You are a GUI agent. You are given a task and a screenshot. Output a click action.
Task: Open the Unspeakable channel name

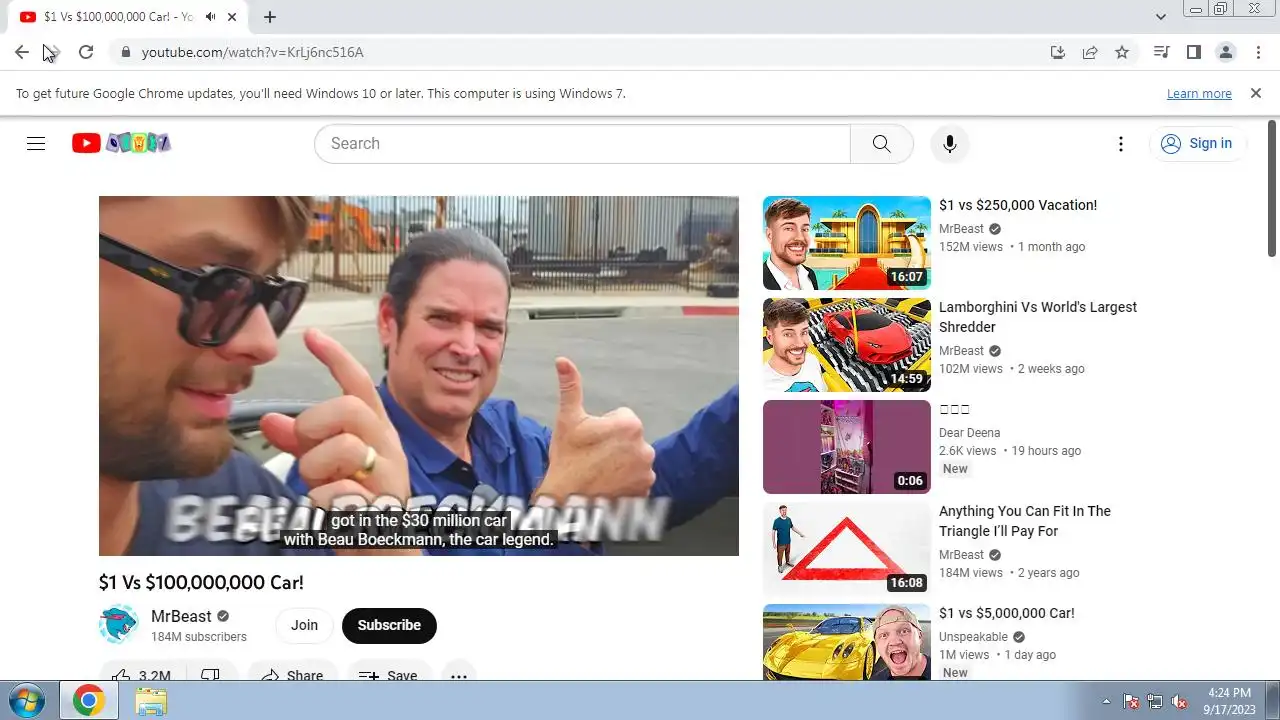point(973,637)
